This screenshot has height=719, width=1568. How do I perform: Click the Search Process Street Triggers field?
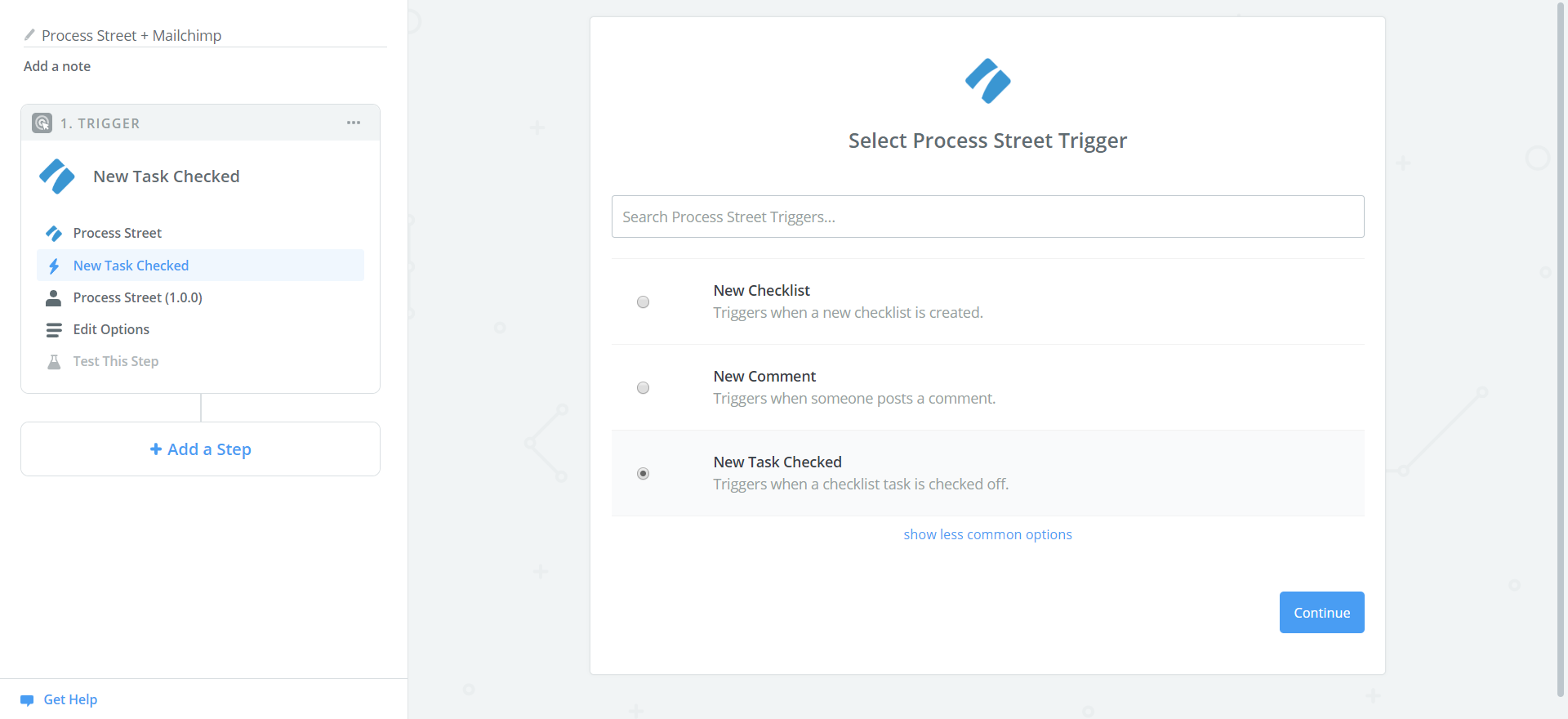tap(987, 216)
